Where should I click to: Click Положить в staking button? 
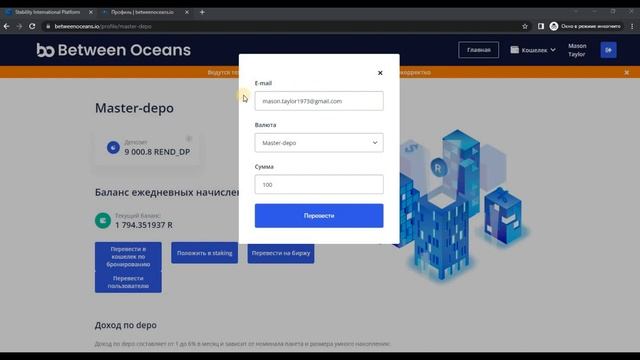tap(204, 253)
